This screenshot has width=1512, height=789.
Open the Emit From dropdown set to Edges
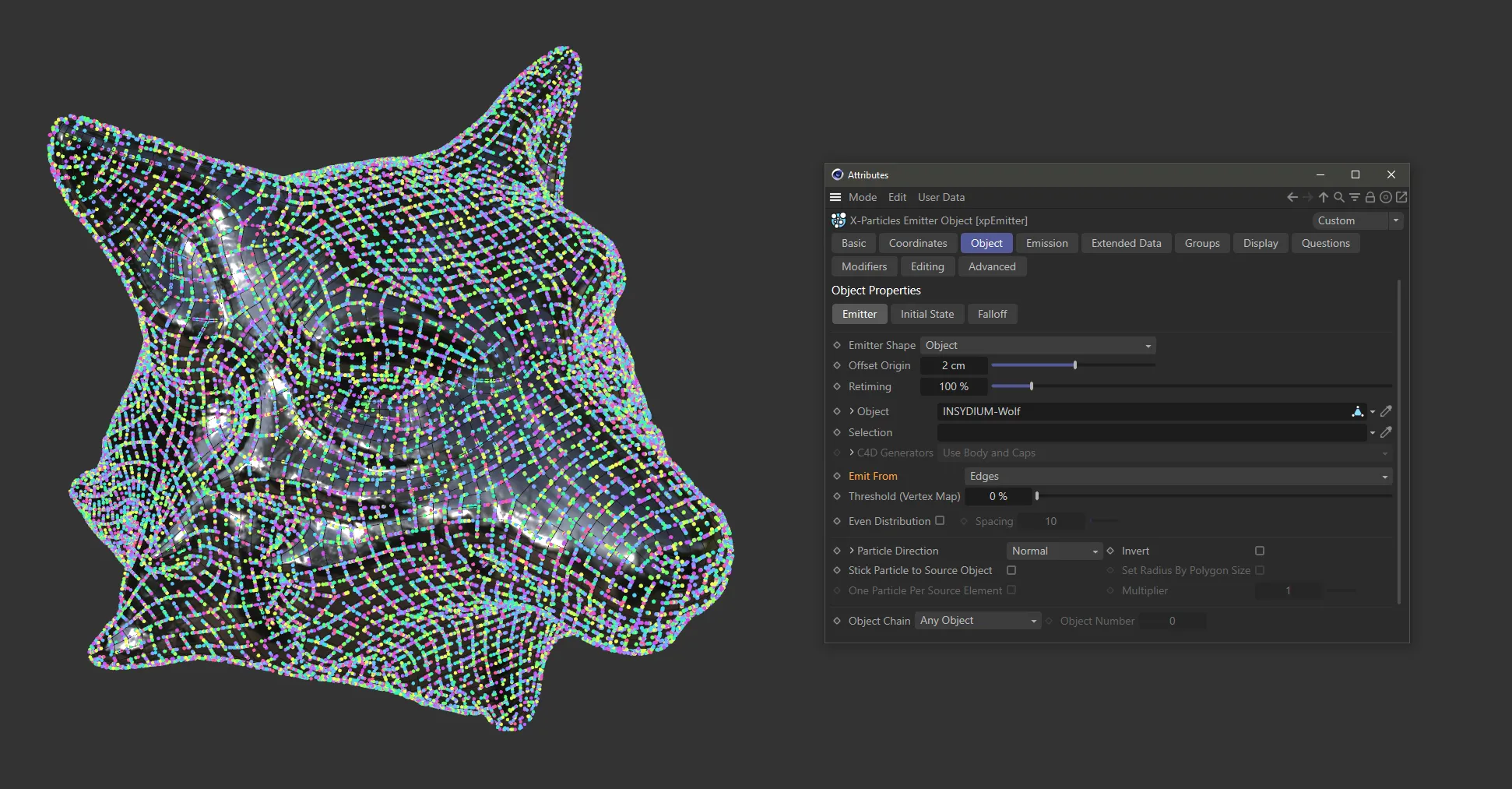1177,476
